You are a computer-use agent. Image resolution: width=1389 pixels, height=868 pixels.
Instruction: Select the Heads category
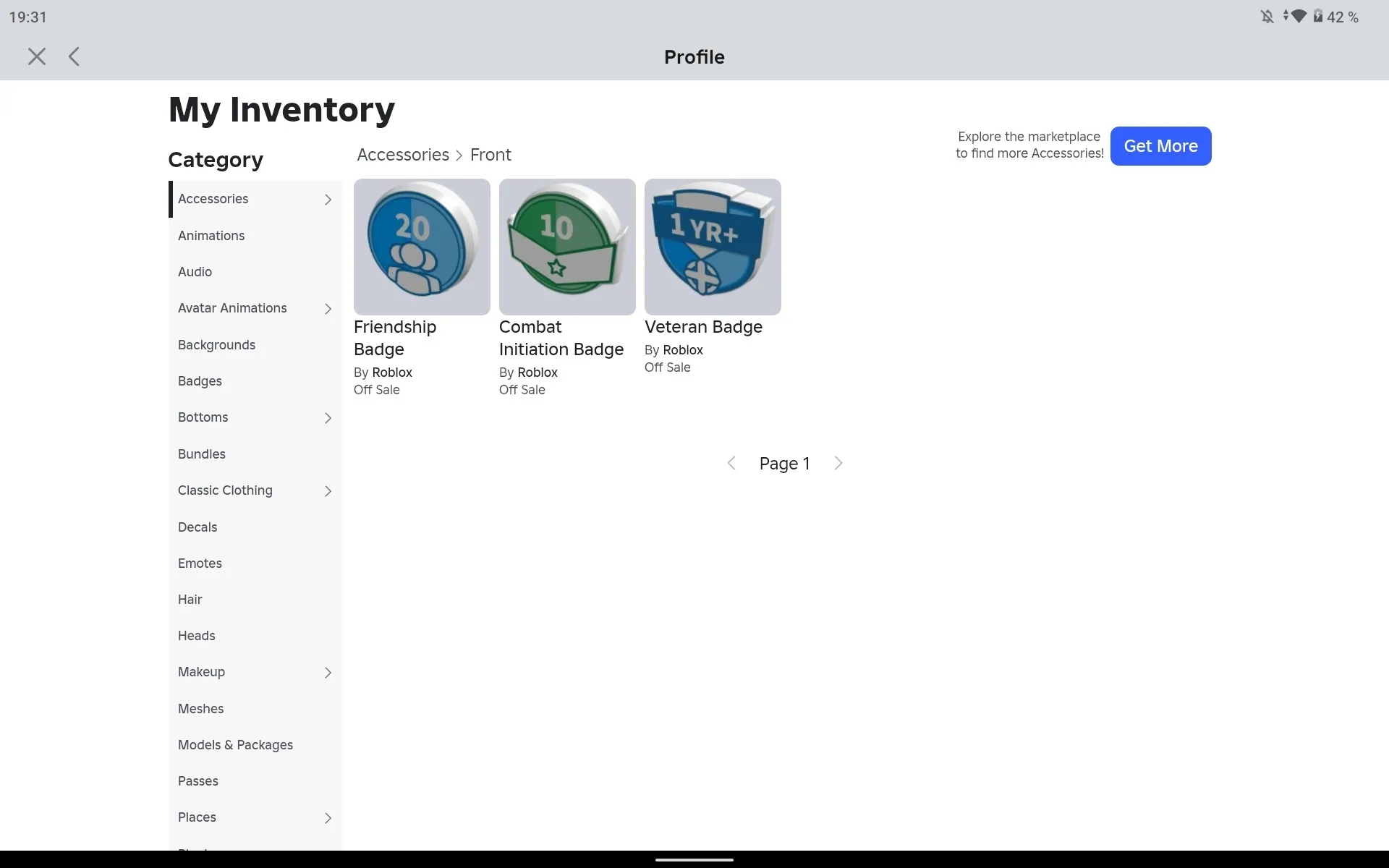255,636
